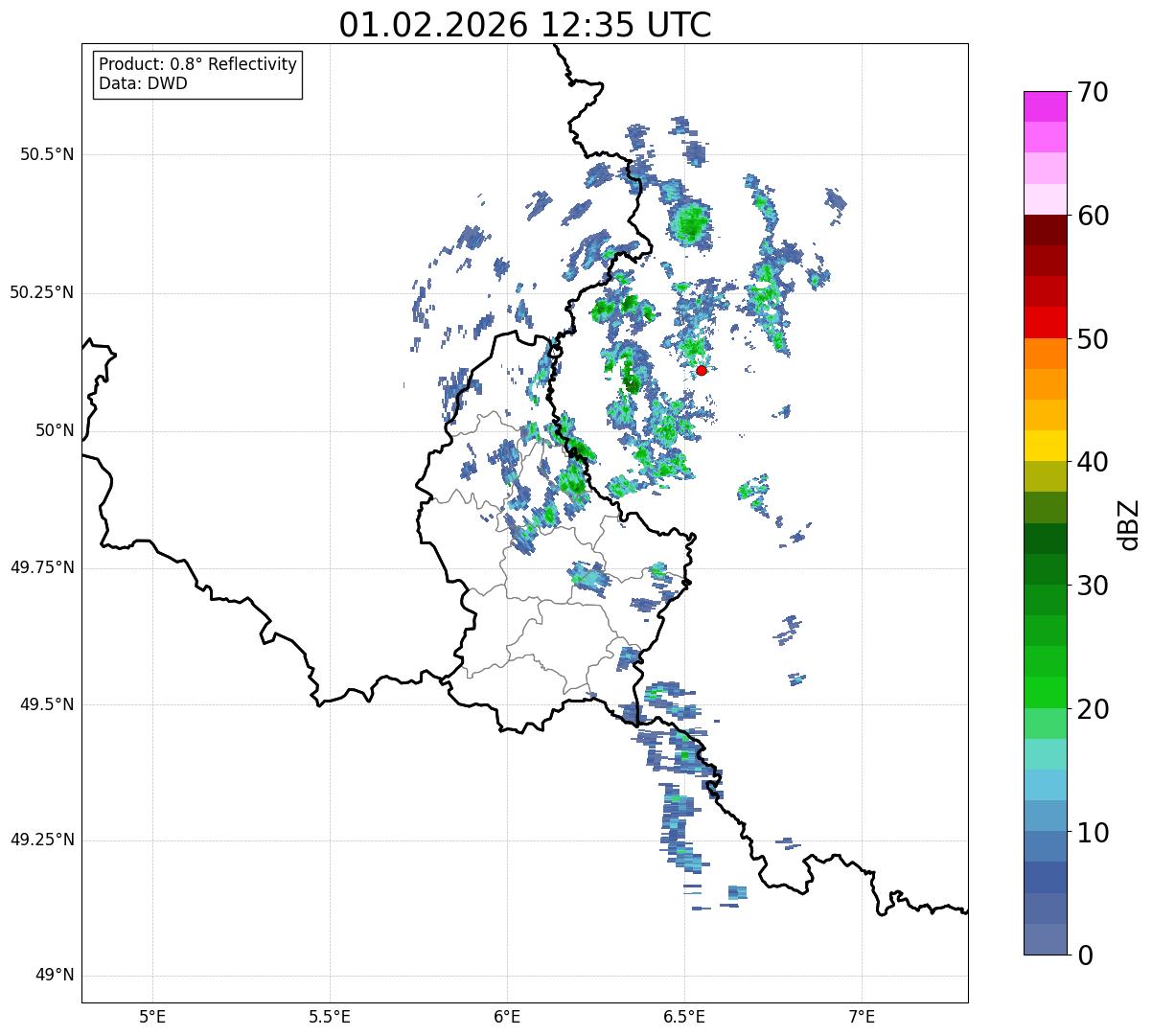Click the latitude label 49.5°N

click(x=47, y=705)
